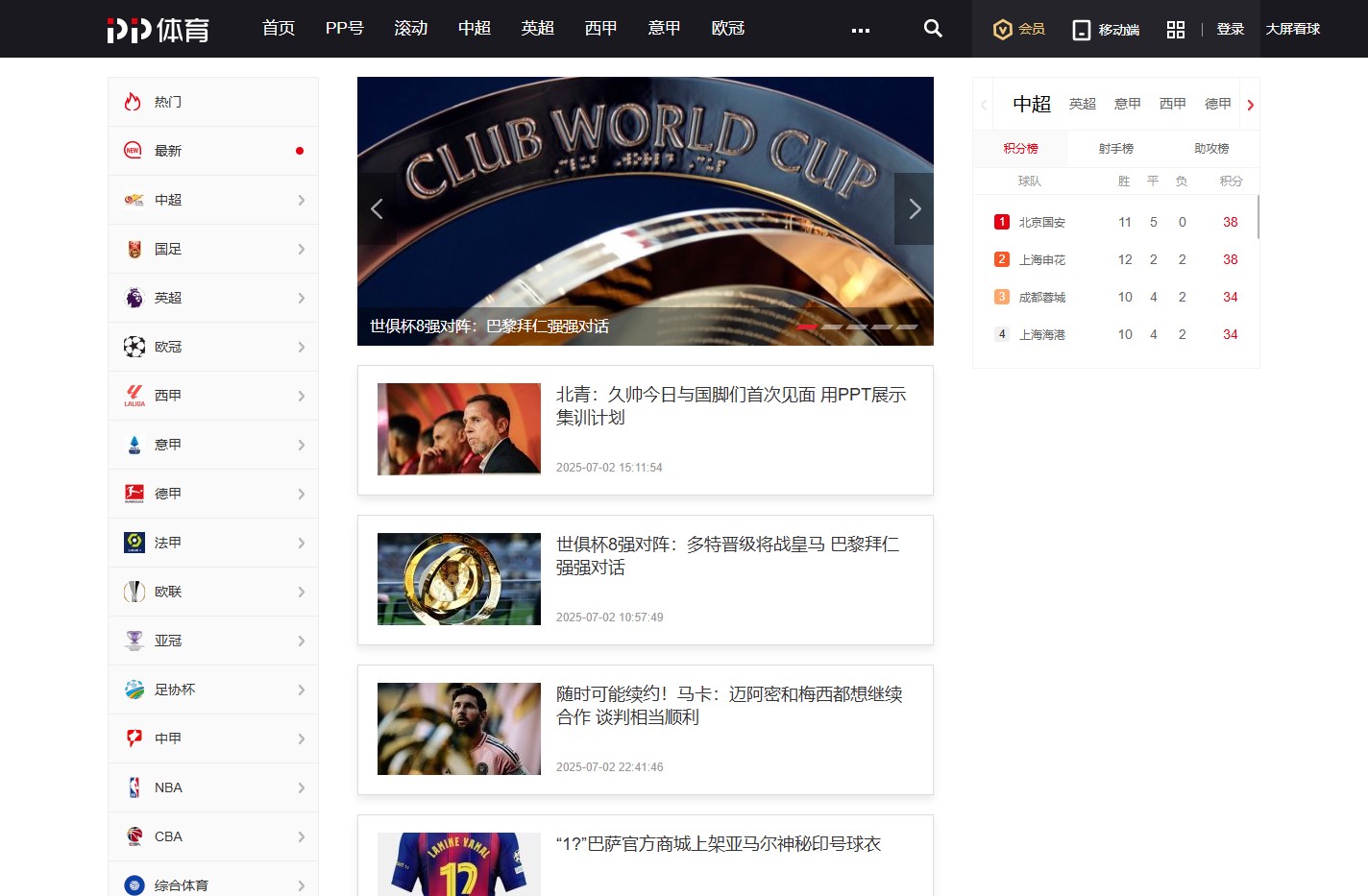This screenshot has height=896, width=1368.
Task: Select the 意甲 Serie A icon in the sidebar
Action: click(134, 445)
